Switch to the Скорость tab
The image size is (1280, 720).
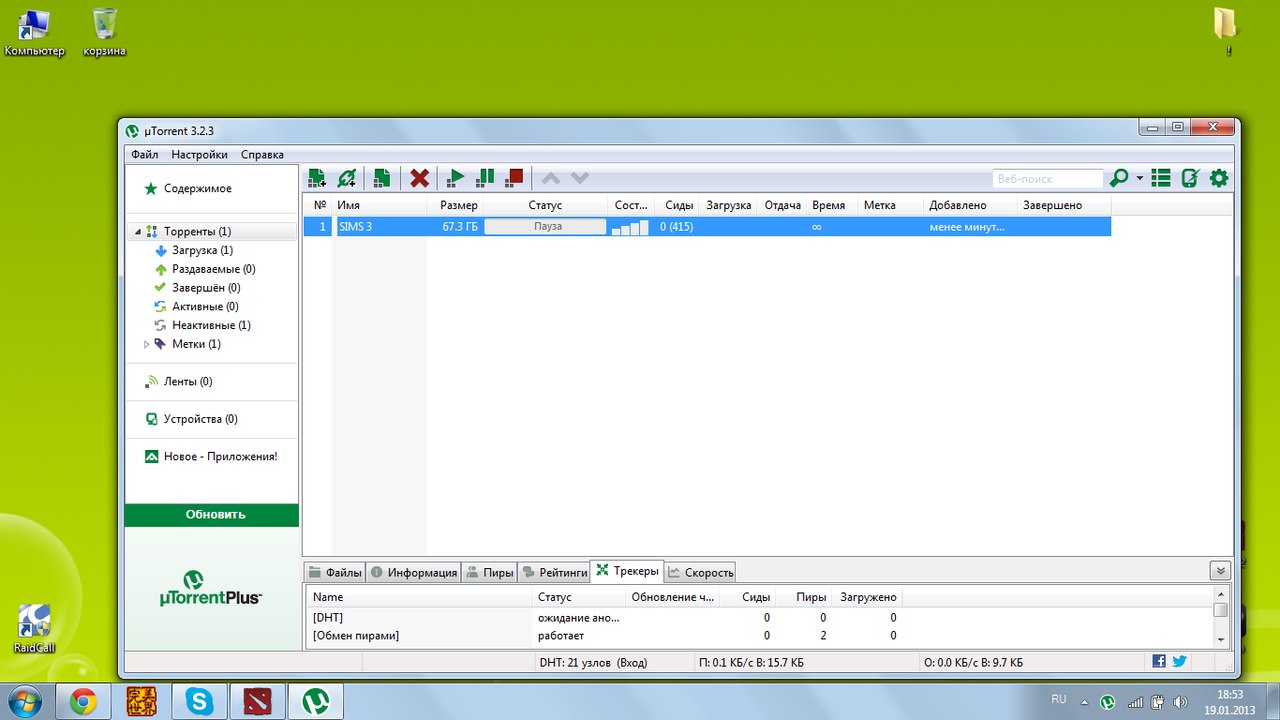tap(701, 573)
